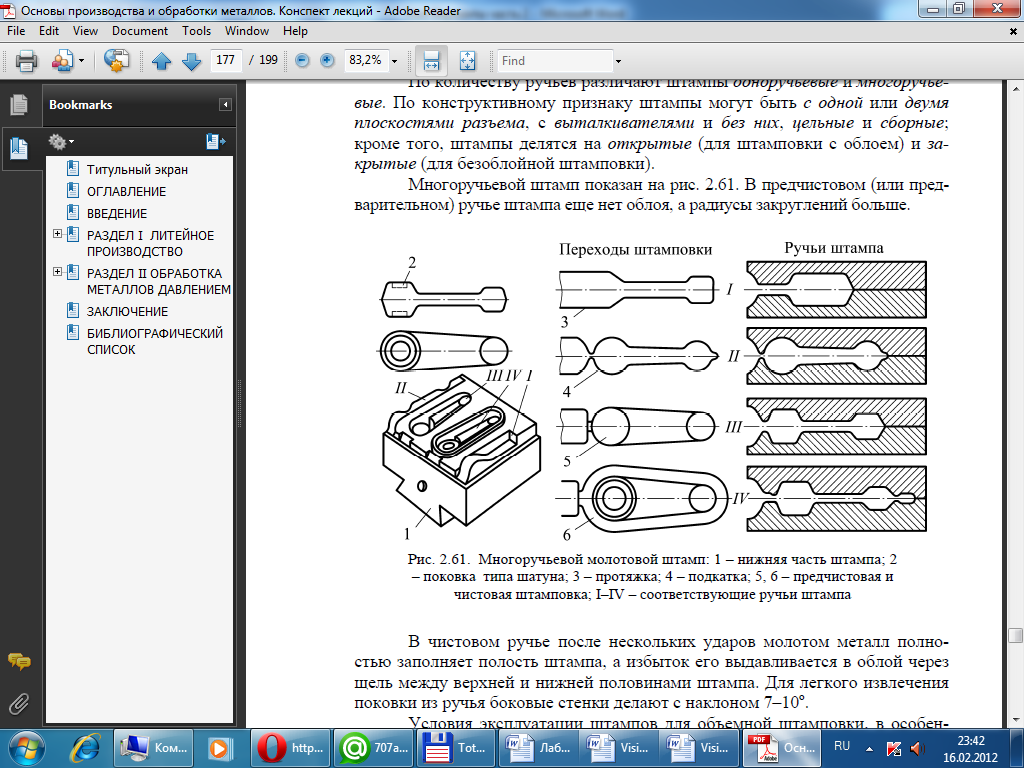Image resolution: width=1024 pixels, height=768 pixels.
Task: Click the Adobe Reader title bar icon
Action: click(x=9, y=10)
